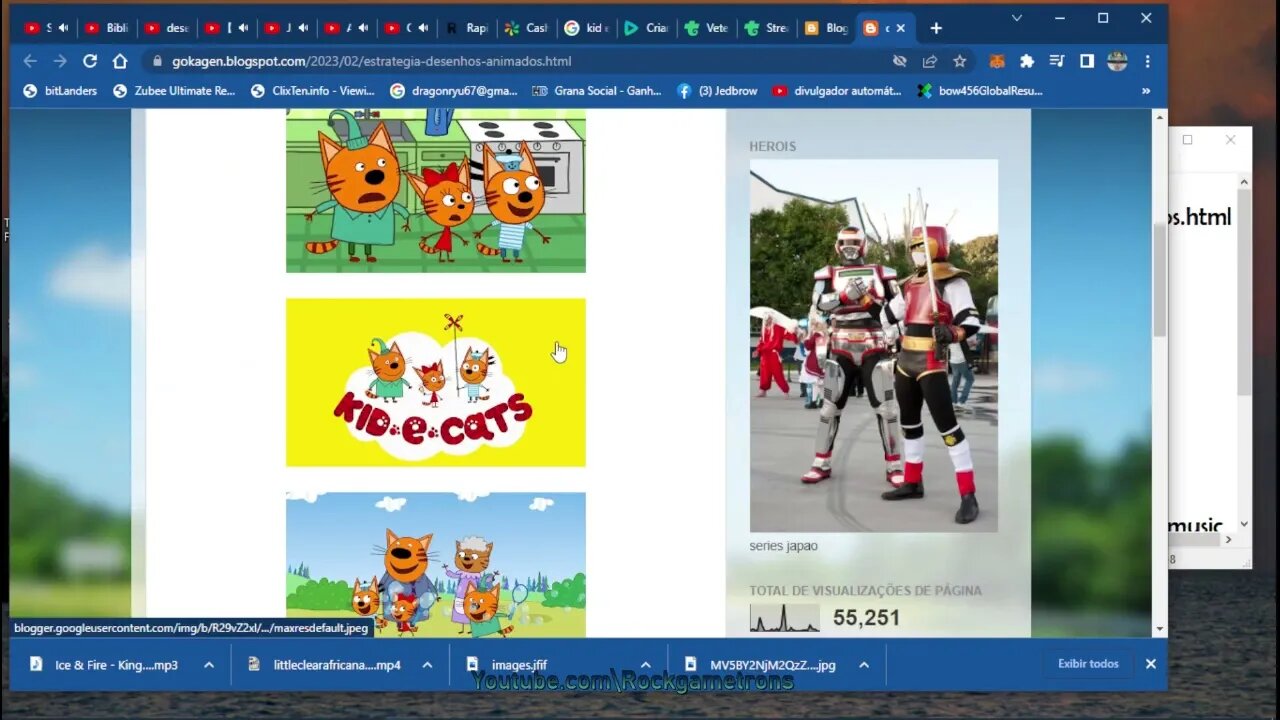Viewport: 1280px width, 720px height.
Task: Reload the gokagen blog page
Action: [90, 61]
